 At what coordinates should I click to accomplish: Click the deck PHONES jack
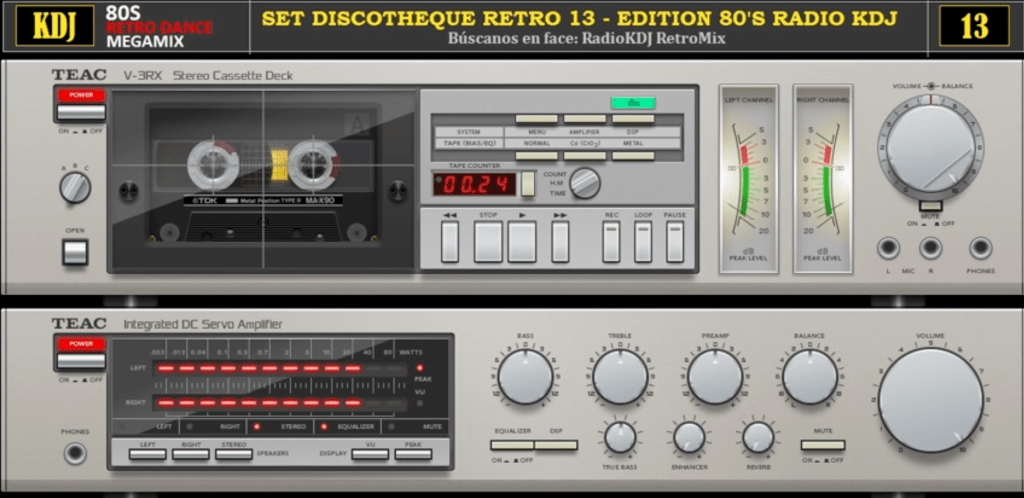981,248
